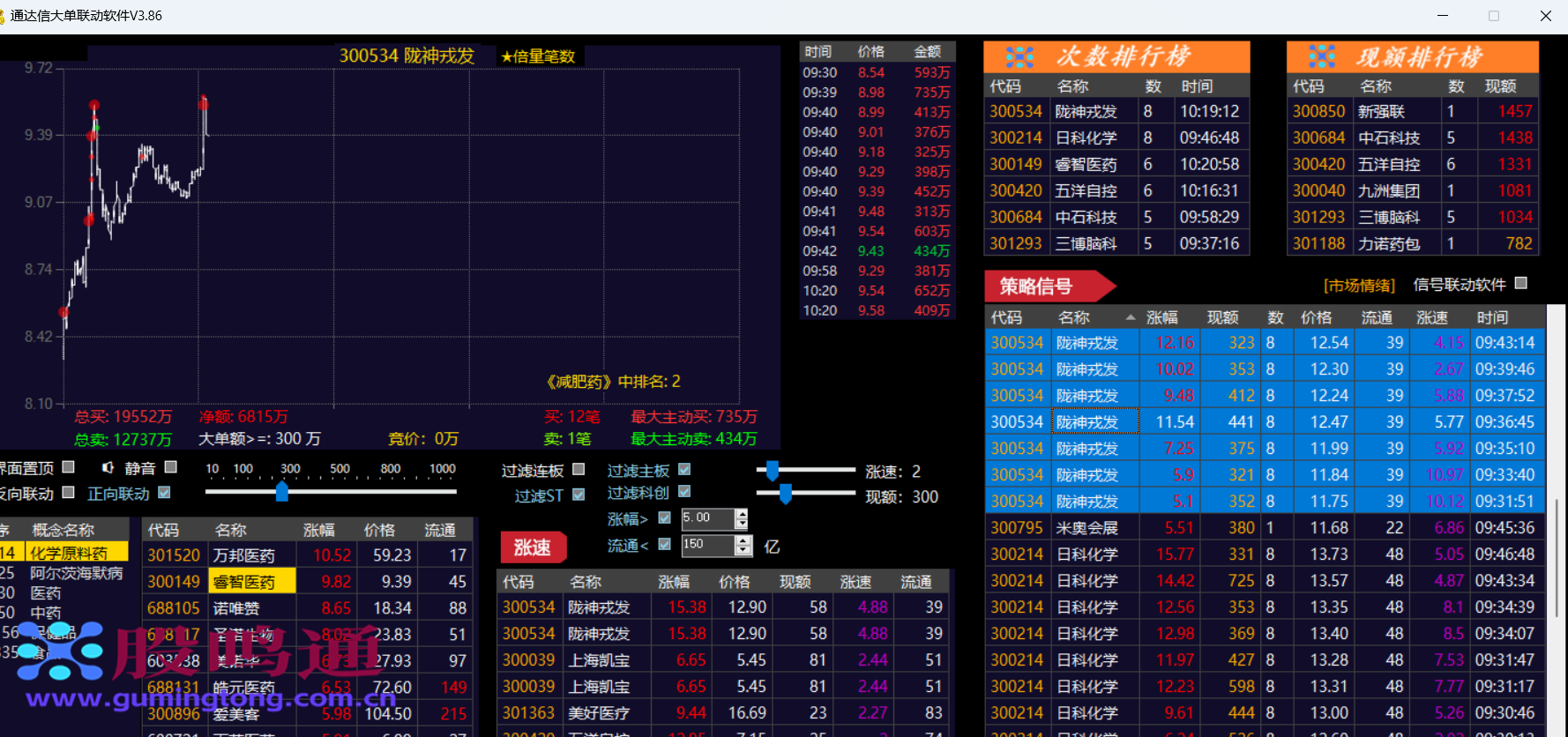This screenshot has height=737, width=1568.
Task: Tick the 静音 mute checkbox
Action: [x=171, y=467]
